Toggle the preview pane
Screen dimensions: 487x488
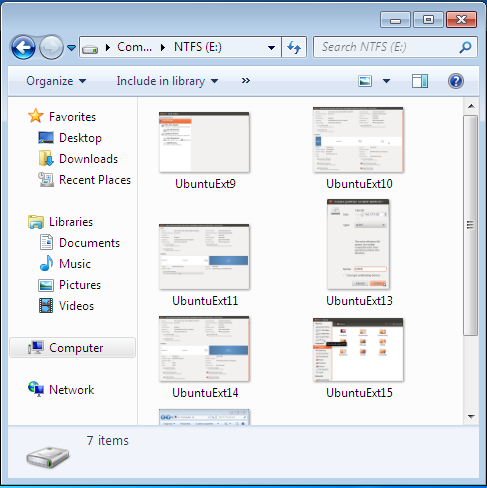click(420, 81)
